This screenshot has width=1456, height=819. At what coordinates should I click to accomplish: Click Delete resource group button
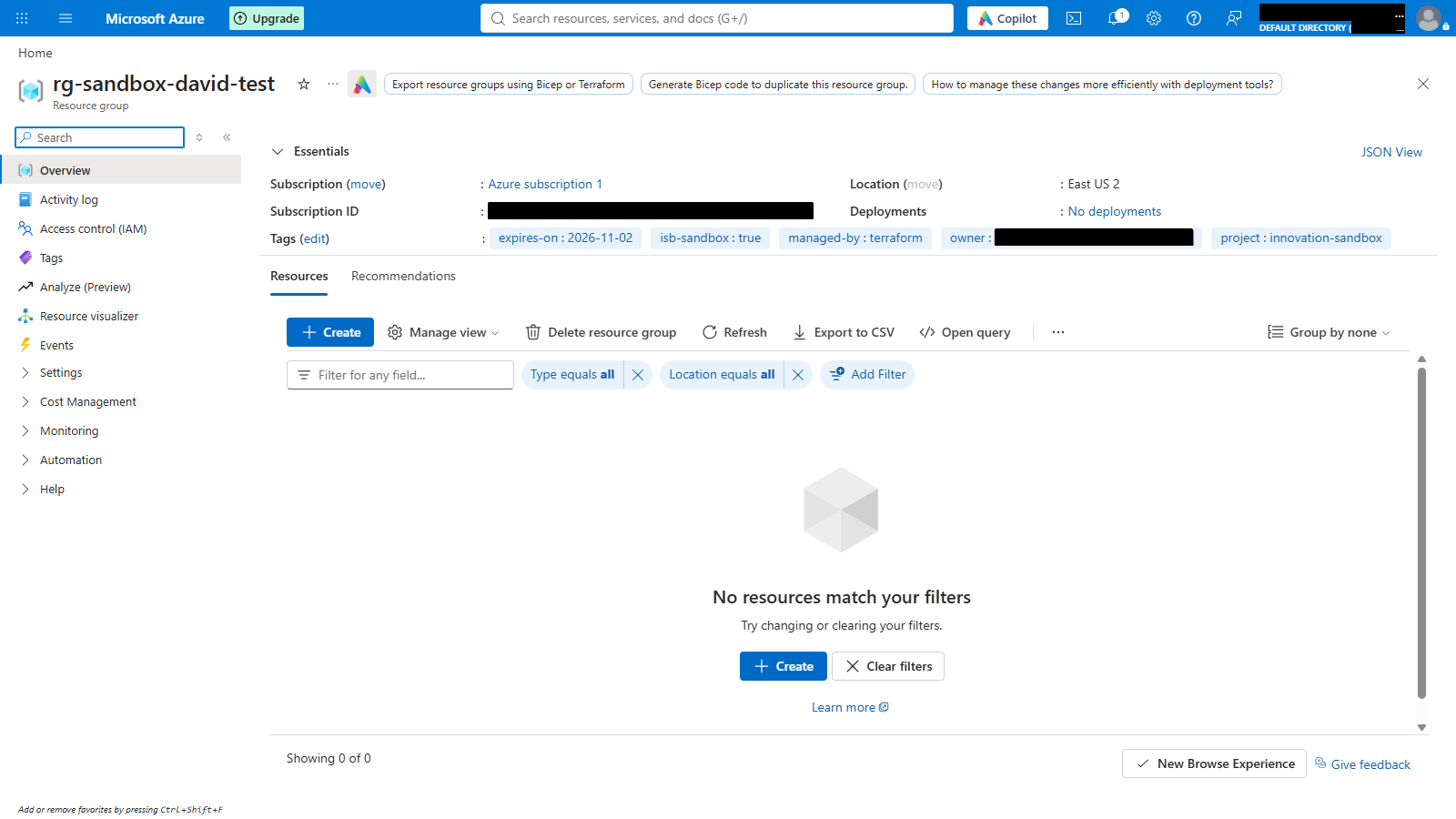click(602, 332)
